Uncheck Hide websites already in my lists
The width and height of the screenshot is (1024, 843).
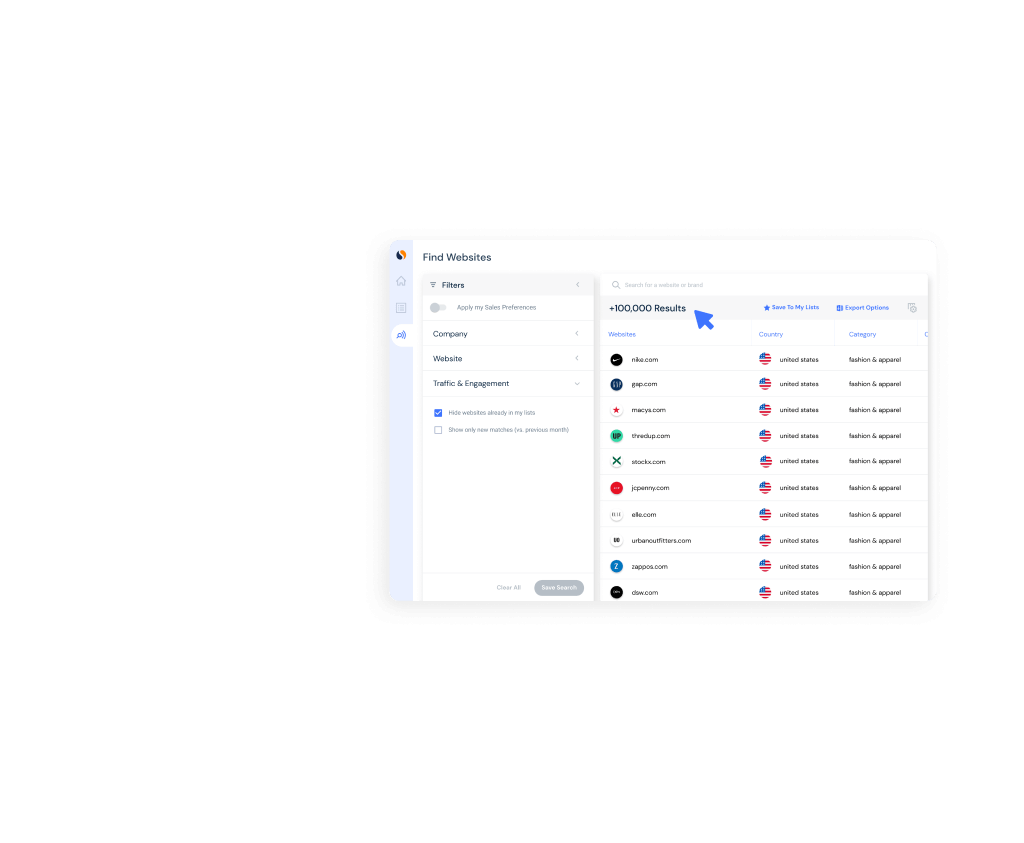coord(438,413)
